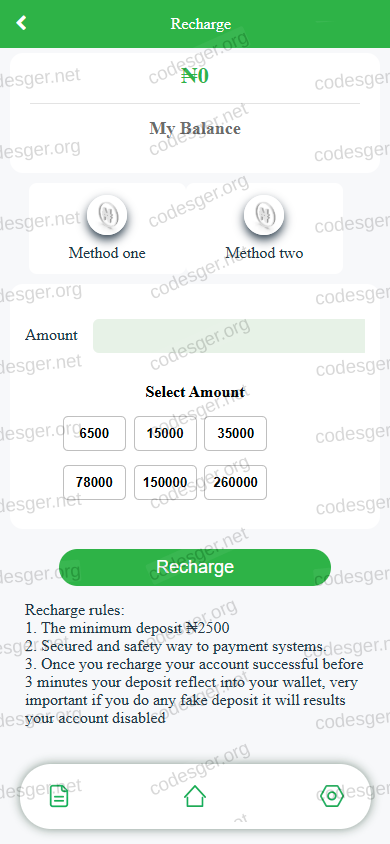Choose the 260000 amount option
390x844 pixels.
pos(236,482)
